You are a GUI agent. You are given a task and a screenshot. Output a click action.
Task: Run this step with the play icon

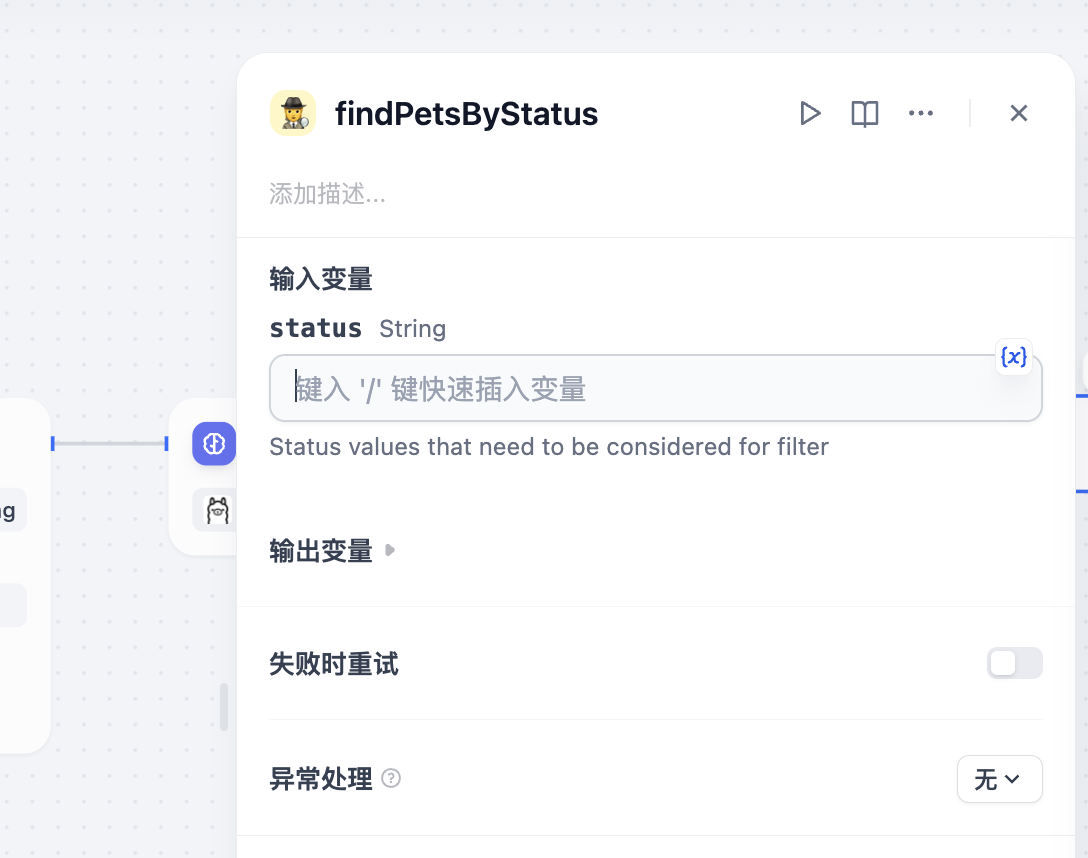pyautogui.click(x=810, y=114)
